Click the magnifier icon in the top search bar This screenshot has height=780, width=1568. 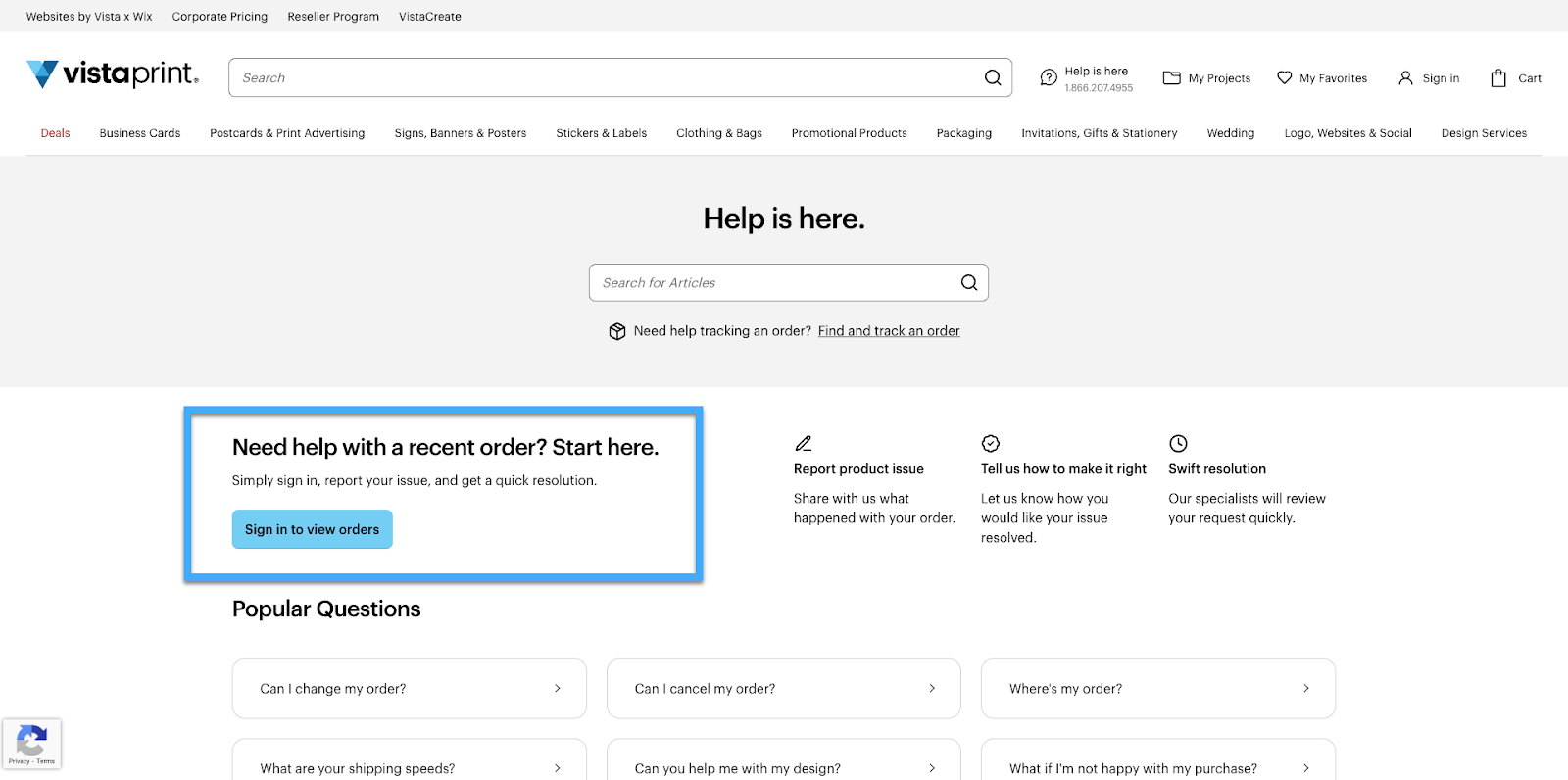pyautogui.click(x=993, y=77)
